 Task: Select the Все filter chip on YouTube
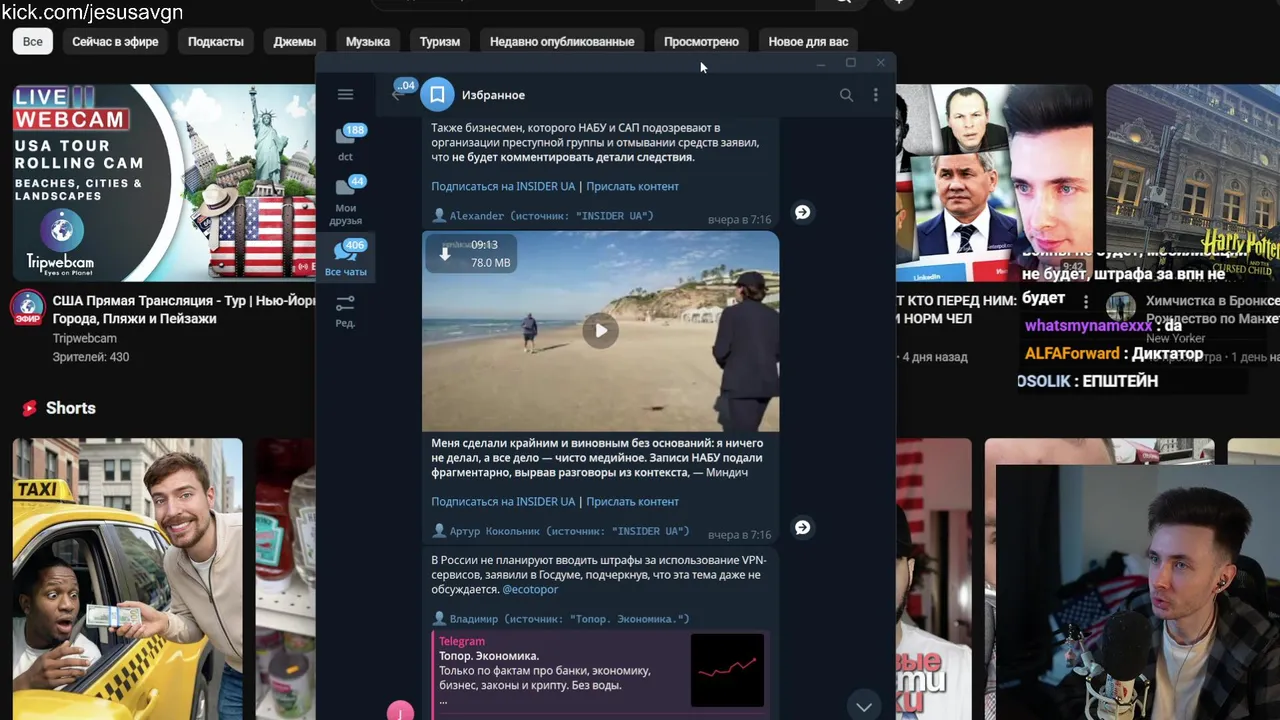33,41
